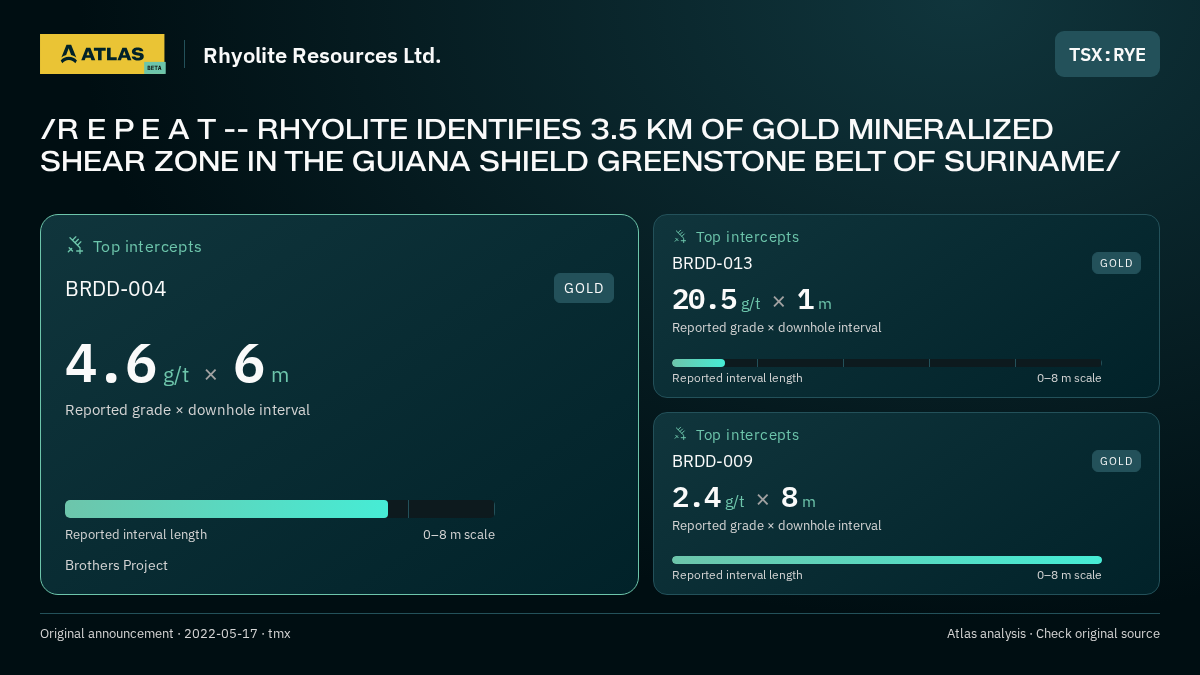Click the Original announcement date footer
The width and height of the screenshot is (1200, 675).
point(165,634)
